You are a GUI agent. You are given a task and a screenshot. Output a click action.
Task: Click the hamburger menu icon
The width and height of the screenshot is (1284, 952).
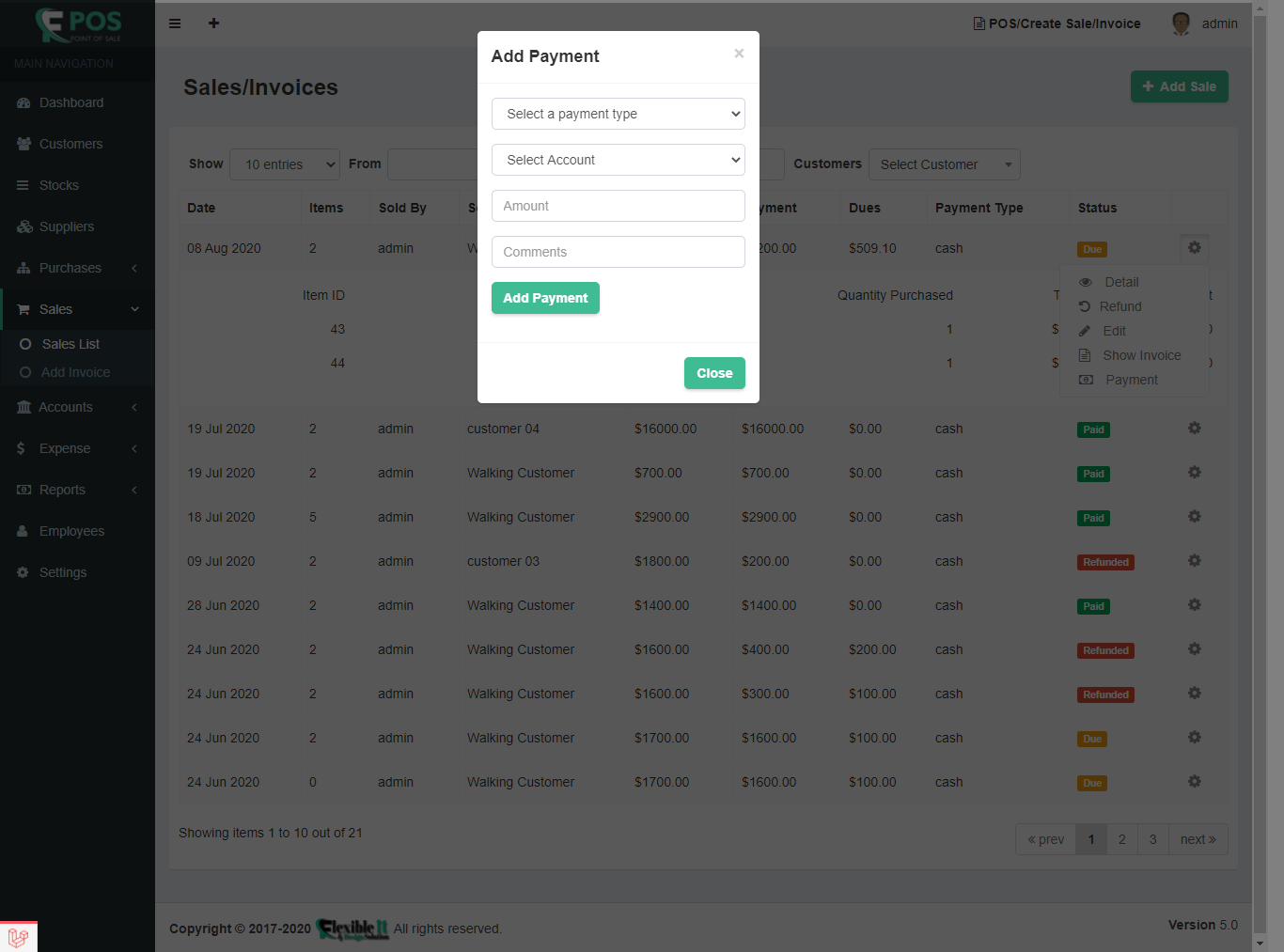[175, 23]
